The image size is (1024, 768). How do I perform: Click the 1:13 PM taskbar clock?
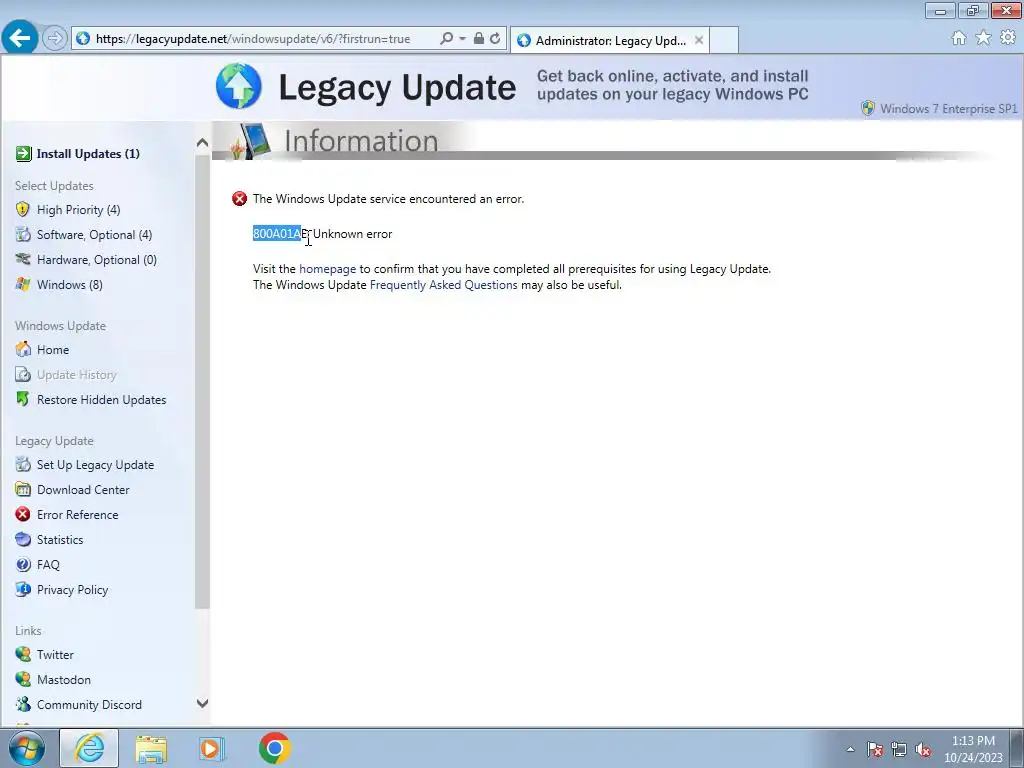coord(973,741)
